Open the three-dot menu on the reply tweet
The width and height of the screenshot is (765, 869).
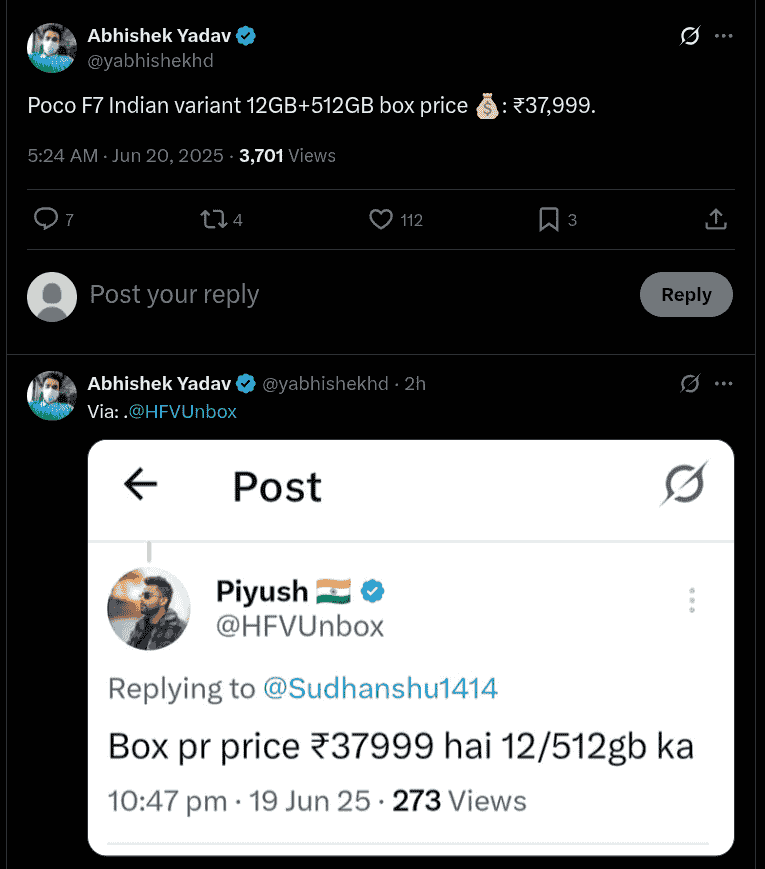click(724, 383)
